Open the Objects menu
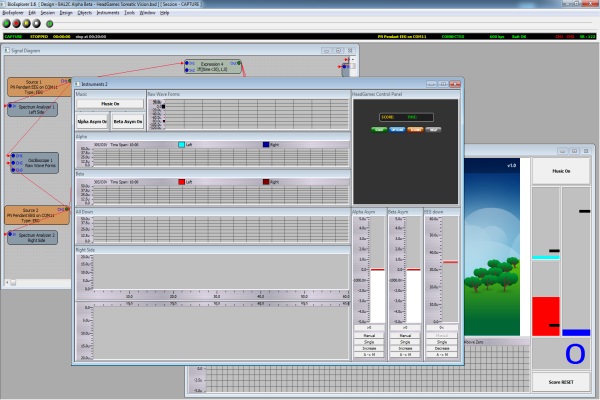 coord(85,13)
